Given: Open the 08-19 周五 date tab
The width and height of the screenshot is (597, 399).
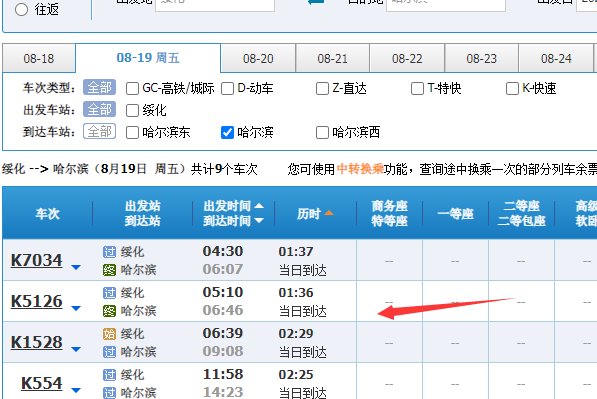Looking at the screenshot, I should coord(148,58).
